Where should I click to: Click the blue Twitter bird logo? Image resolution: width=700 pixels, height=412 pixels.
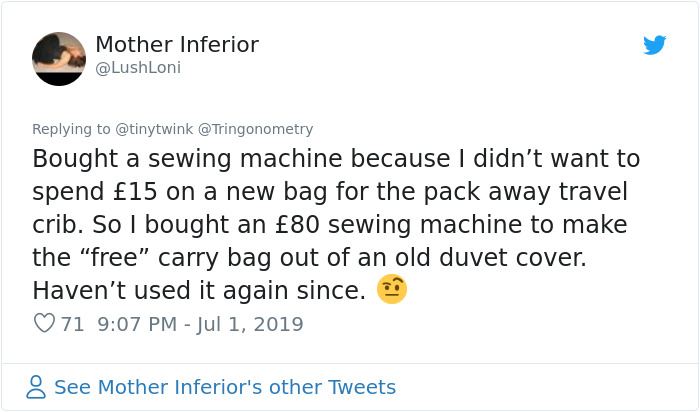(654, 45)
